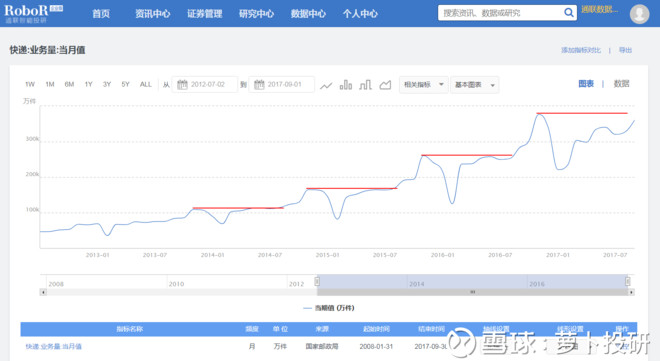
Task: Select the 3Y time range
Action: point(107,85)
